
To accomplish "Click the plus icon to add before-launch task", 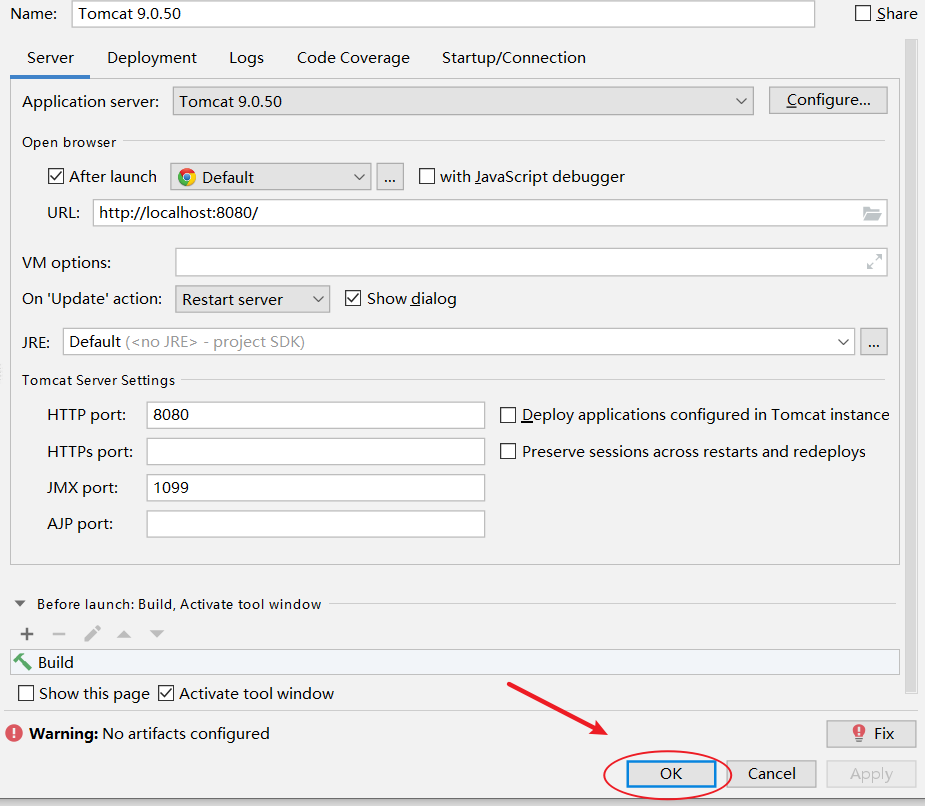I will coord(27,634).
